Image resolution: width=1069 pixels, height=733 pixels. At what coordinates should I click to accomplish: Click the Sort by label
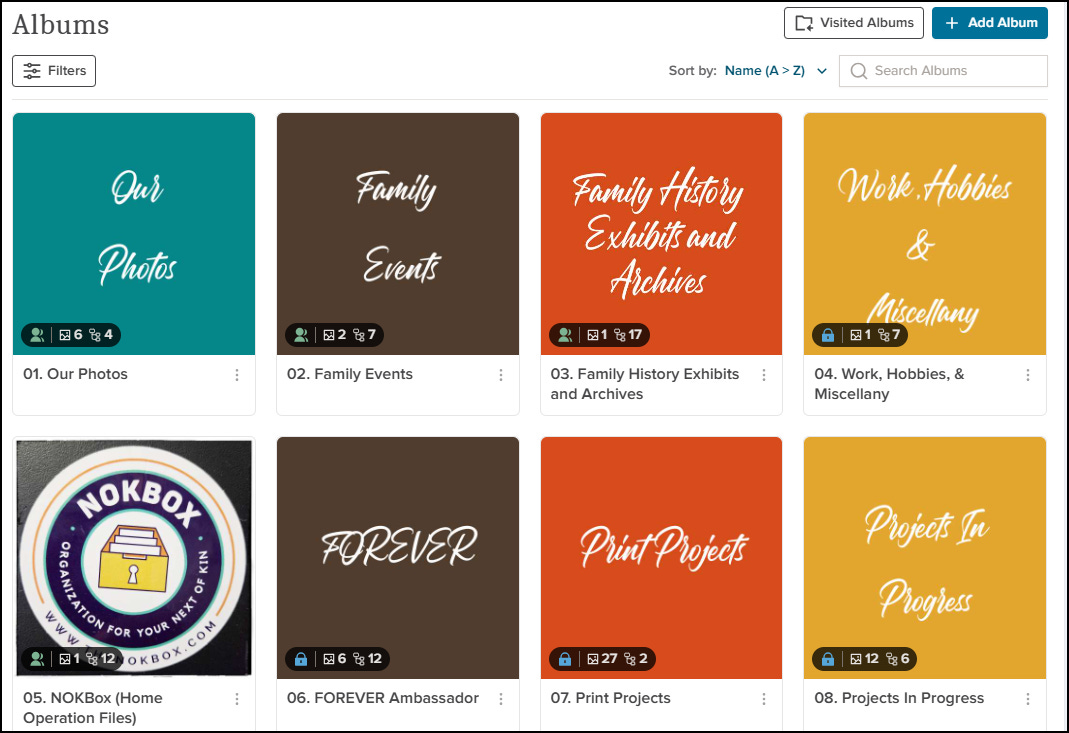click(x=693, y=71)
